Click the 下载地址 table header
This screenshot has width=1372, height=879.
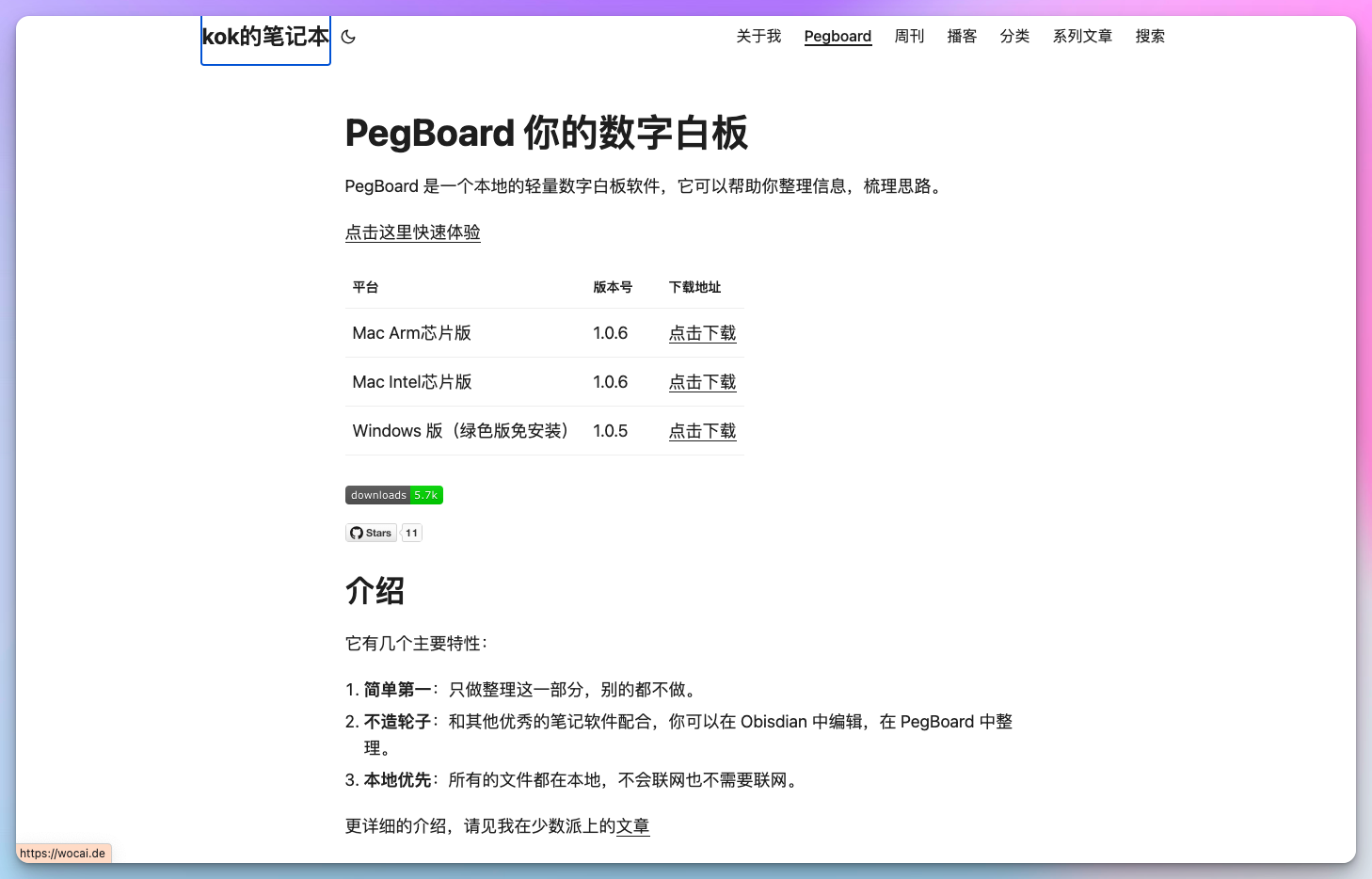pos(694,287)
